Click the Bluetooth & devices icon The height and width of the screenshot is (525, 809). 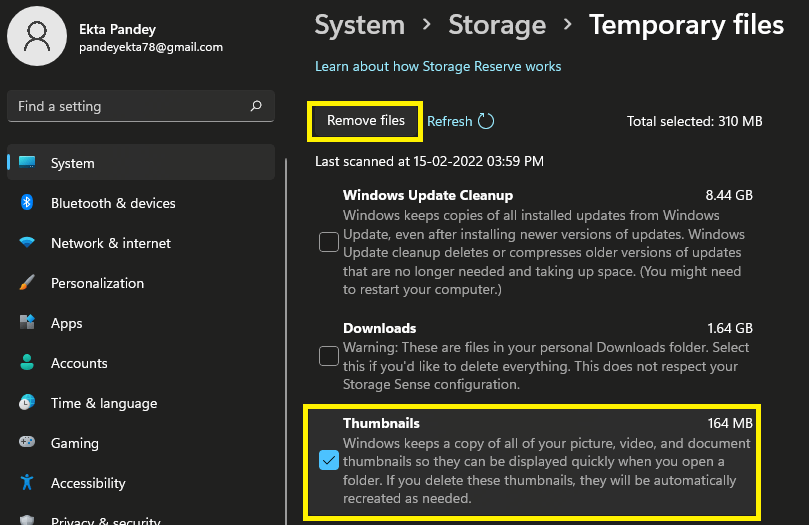(x=28, y=203)
